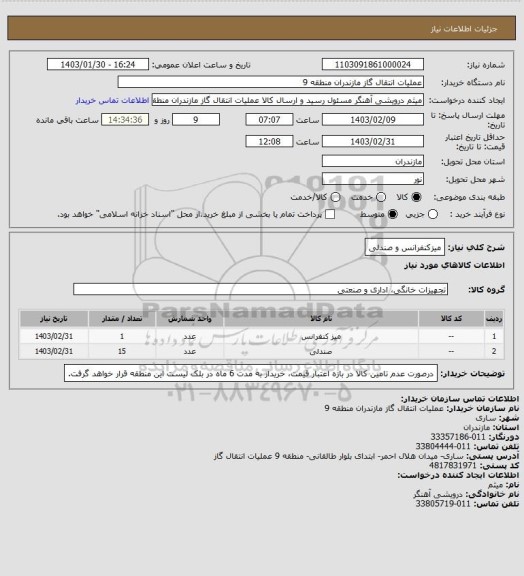Click the price validity date 1403/02/31
524x576 pixels.
pyautogui.click(x=373, y=141)
